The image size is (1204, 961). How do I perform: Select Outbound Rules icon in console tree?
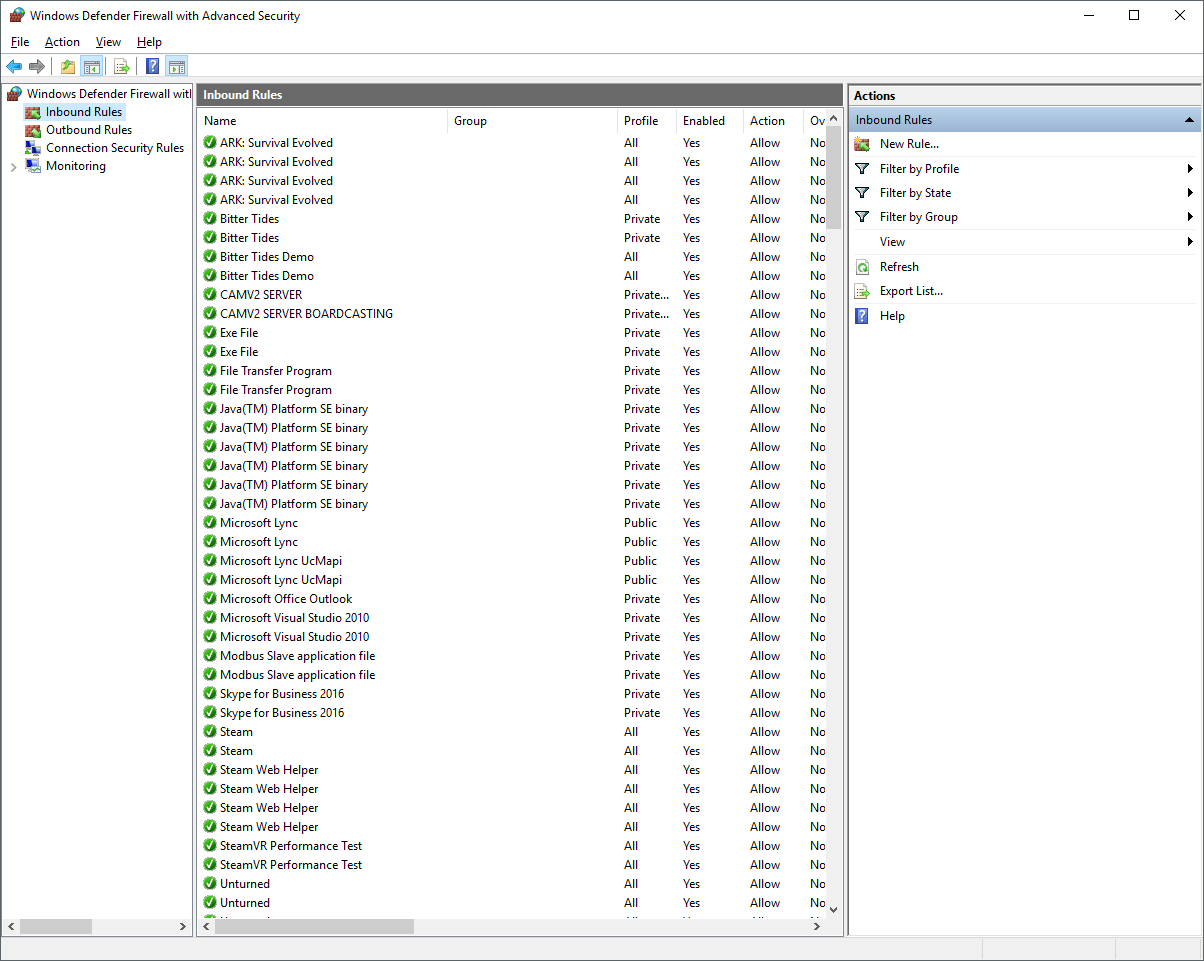pyautogui.click(x=33, y=130)
